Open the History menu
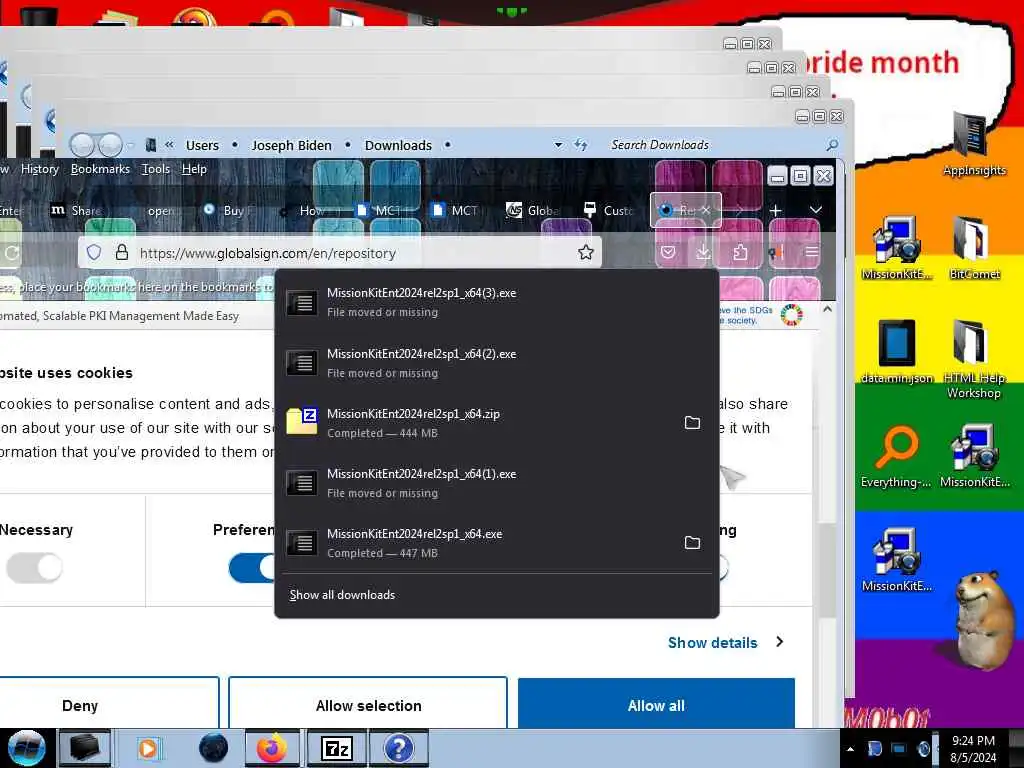Image resolution: width=1024 pixels, height=768 pixels. pos(40,169)
